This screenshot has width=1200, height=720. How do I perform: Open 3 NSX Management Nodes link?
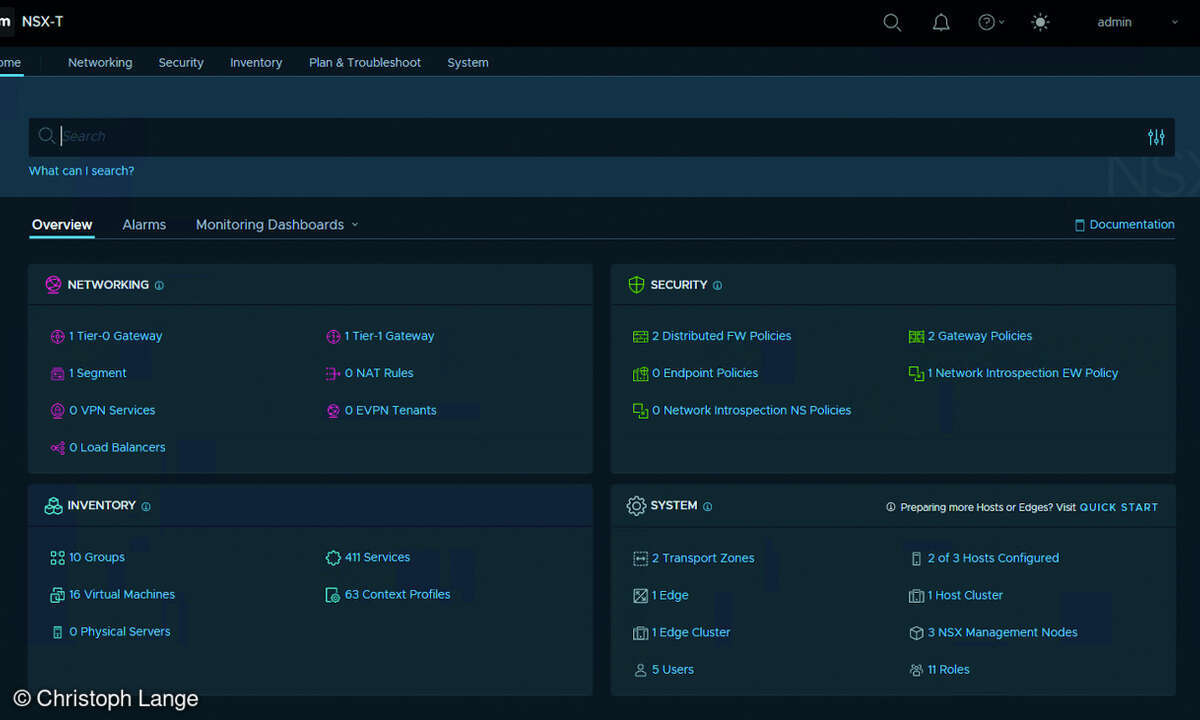[x=1003, y=632]
